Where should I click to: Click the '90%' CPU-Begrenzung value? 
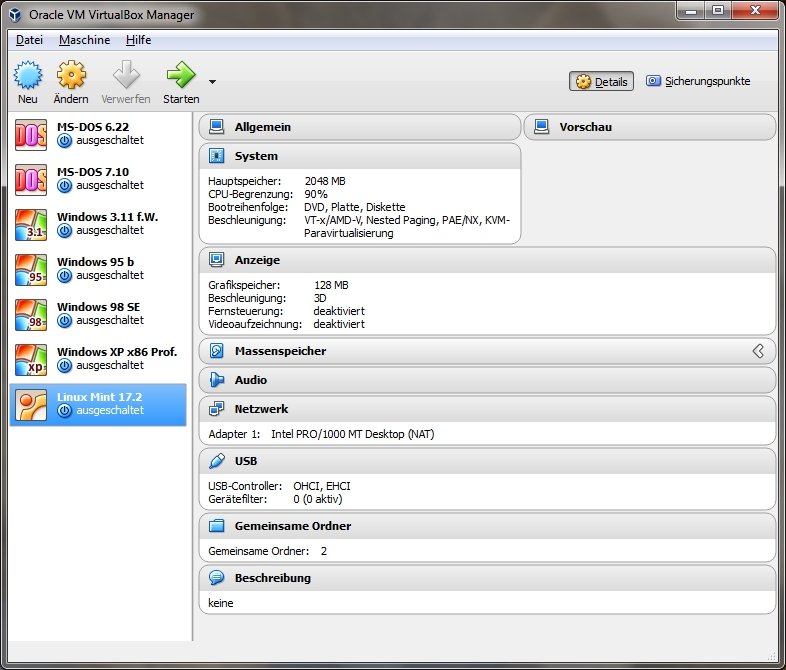[x=316, y=194]
